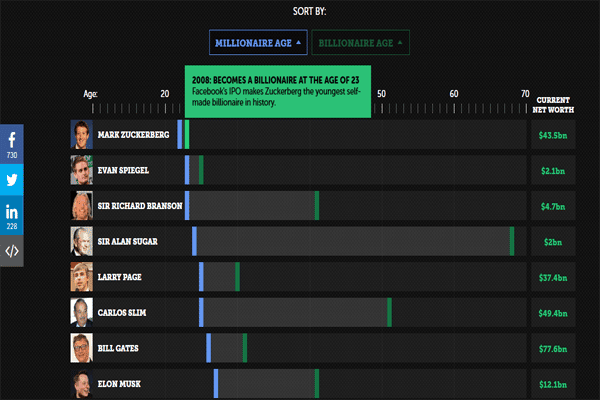Open Sir Richard Branson's photo
This screenshot has width=600, height=400.
tap(81, 206)
